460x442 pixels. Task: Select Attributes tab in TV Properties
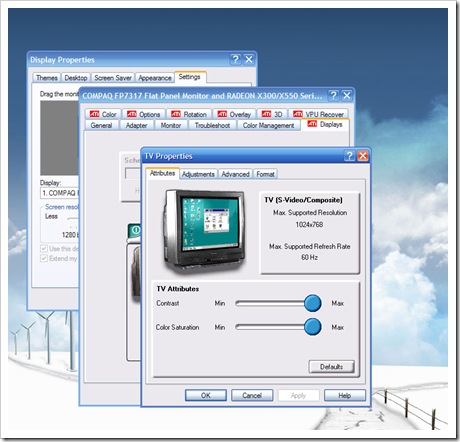point(162,173)
